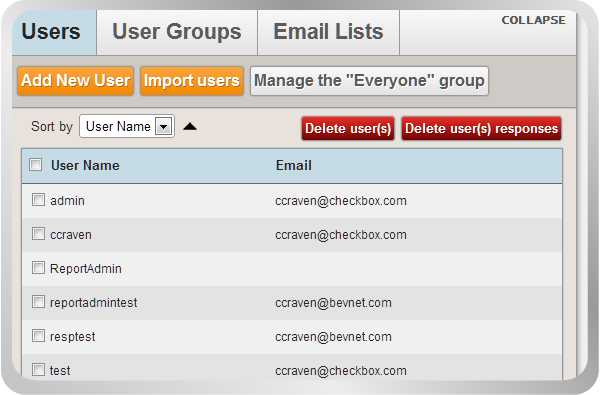Image resolution: width=600 pixels, height=395 pixels.
Task: Click the Email column header
Action: (294, 165)
